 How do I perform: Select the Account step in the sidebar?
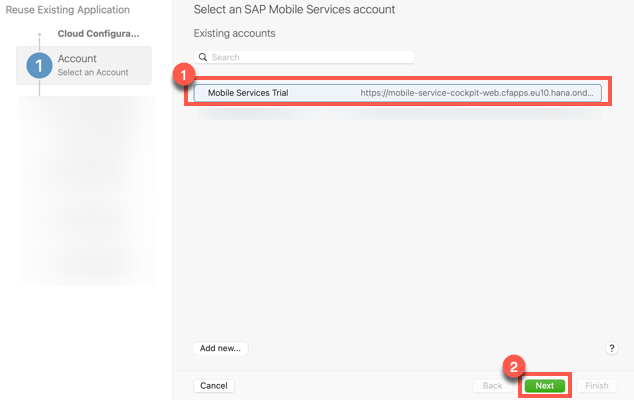(84, 65)
